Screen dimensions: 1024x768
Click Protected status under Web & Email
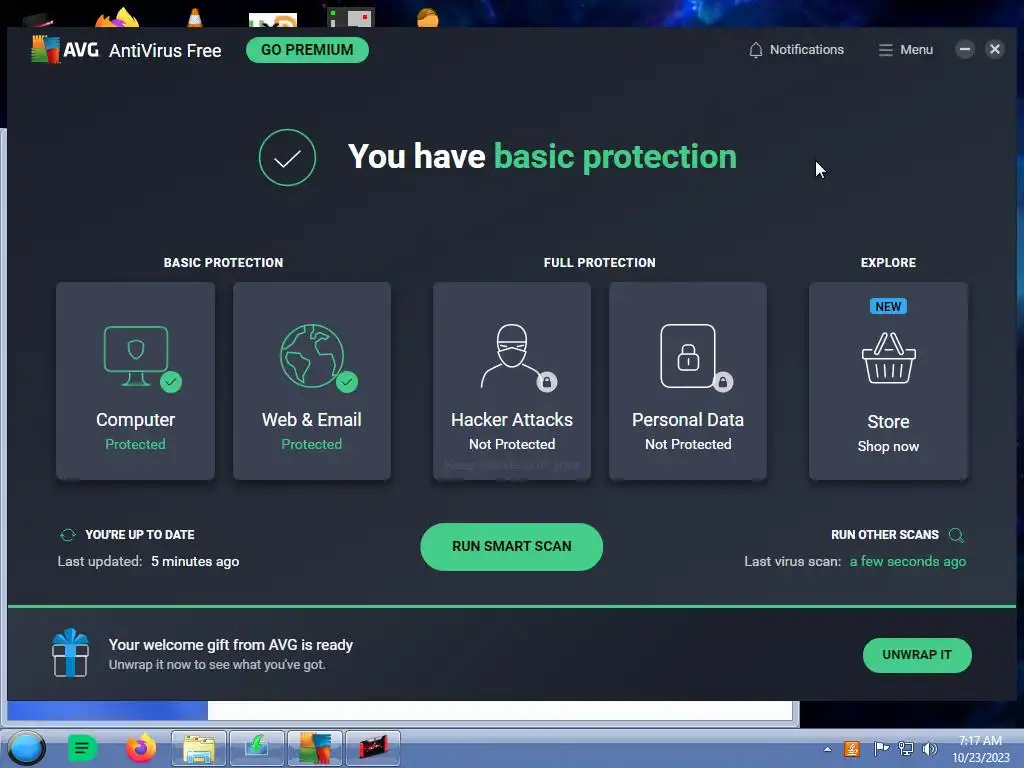[312, 444]
